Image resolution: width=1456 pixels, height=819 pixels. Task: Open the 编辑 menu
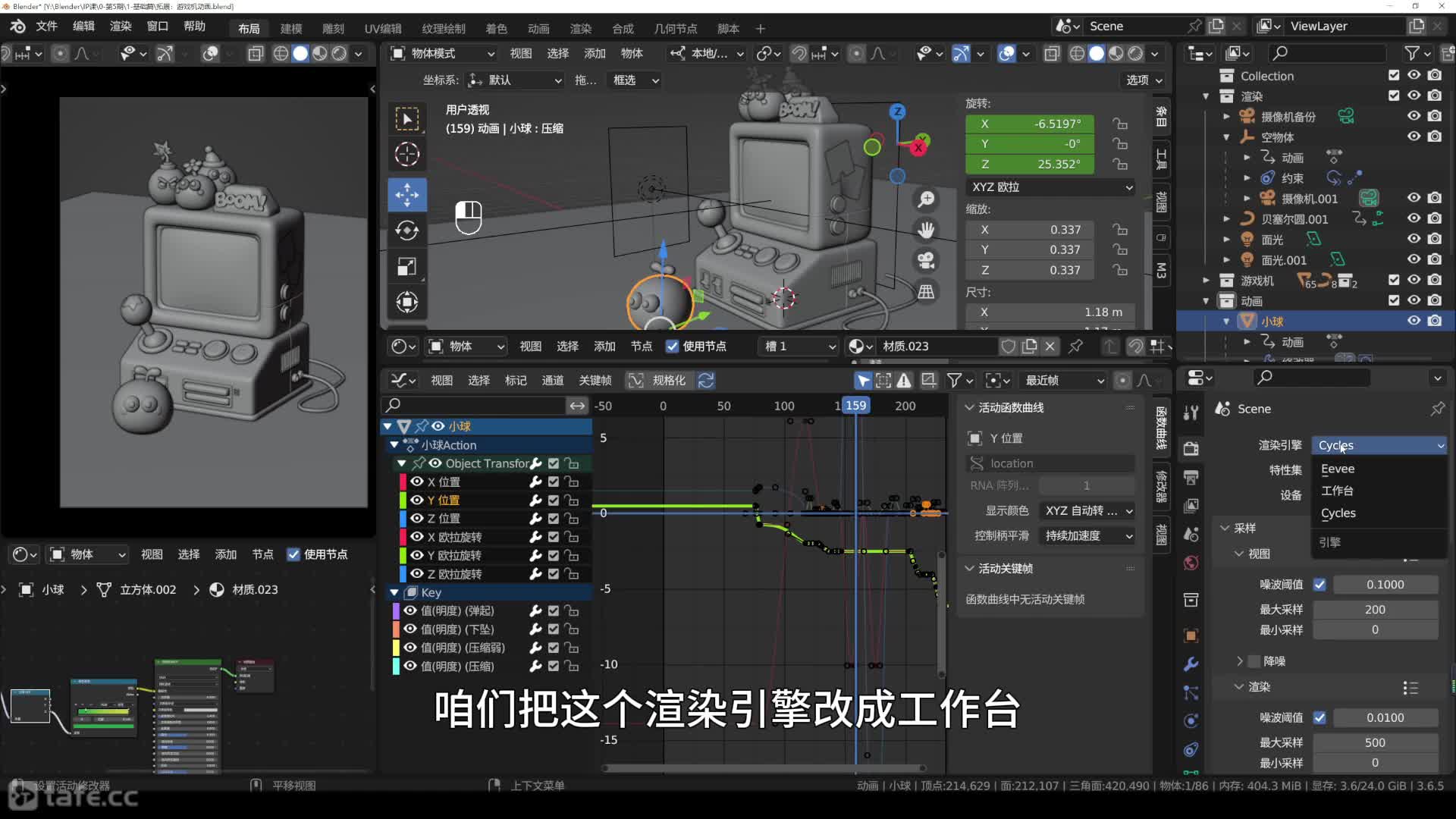click(x=83, y=26)
